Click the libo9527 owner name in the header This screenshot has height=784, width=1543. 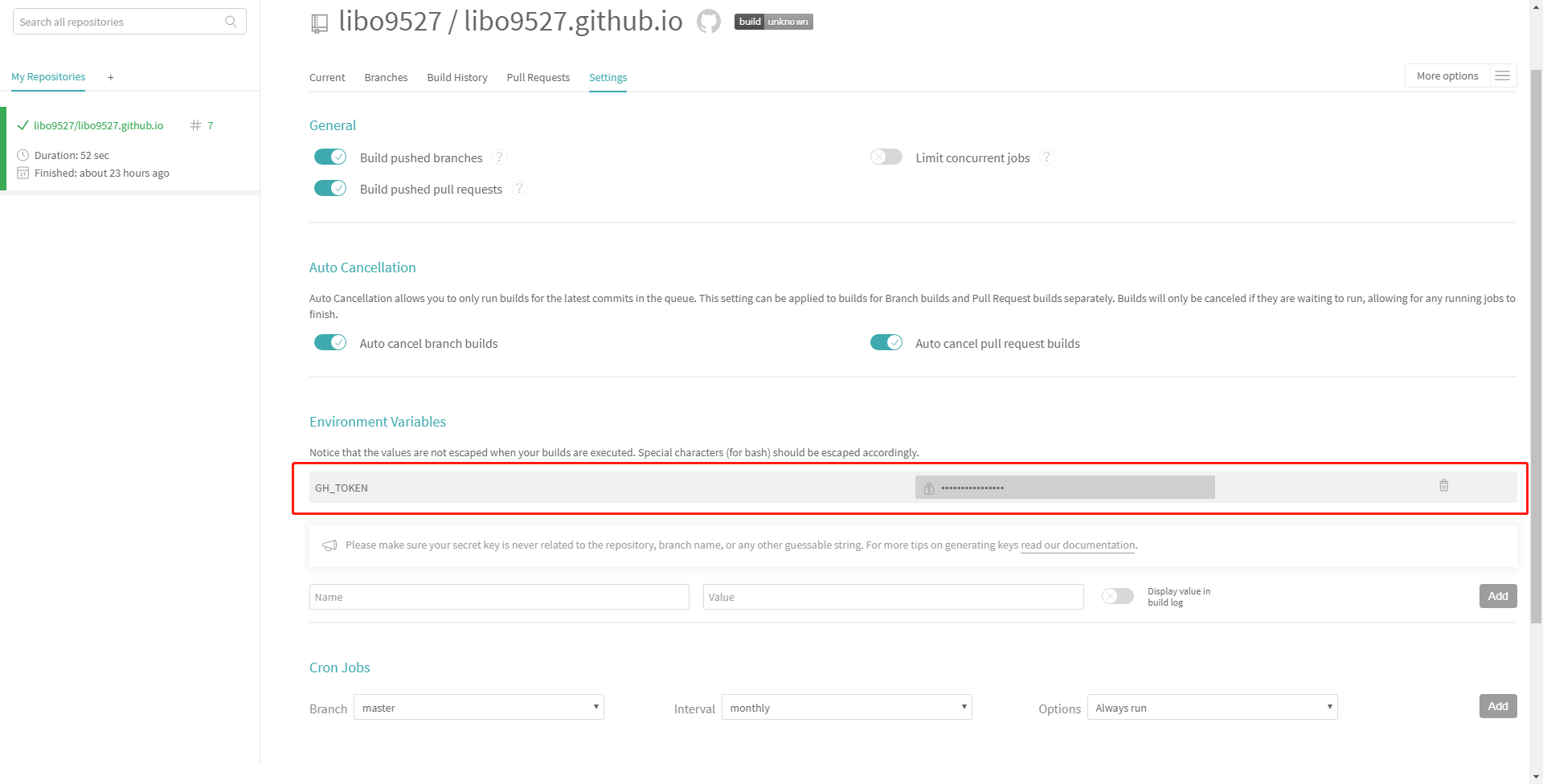coord(390,21)
